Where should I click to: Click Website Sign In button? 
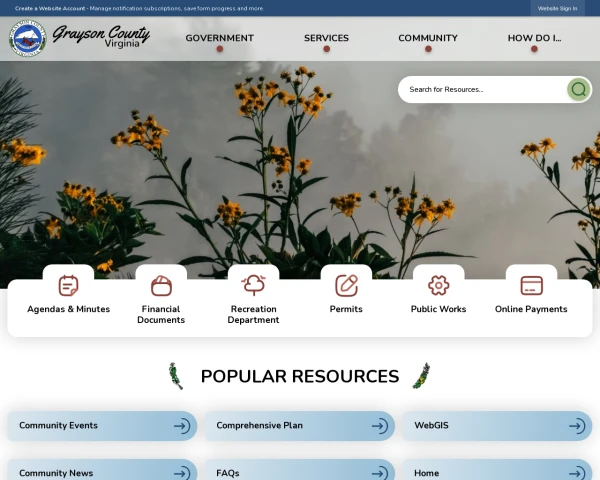pyautogui.click(x=558, y=8)
